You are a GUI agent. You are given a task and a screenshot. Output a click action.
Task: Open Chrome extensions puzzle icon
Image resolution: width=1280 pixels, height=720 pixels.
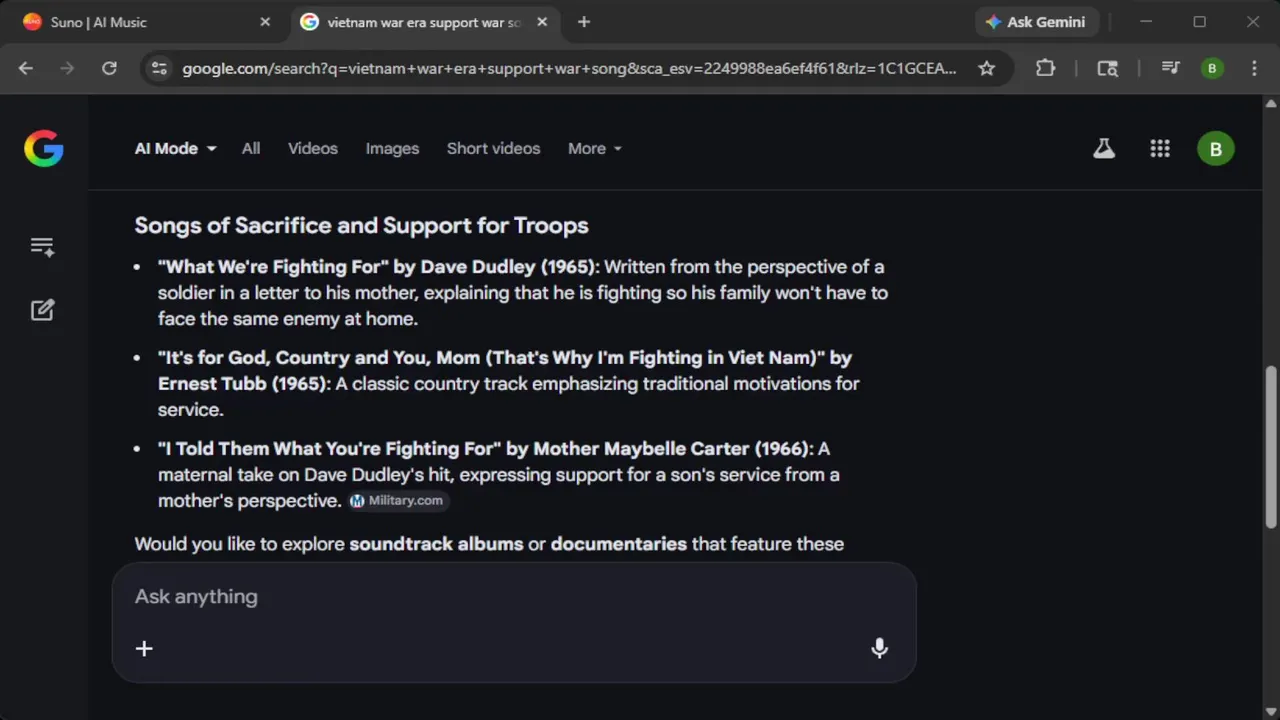pos(1045,68)
